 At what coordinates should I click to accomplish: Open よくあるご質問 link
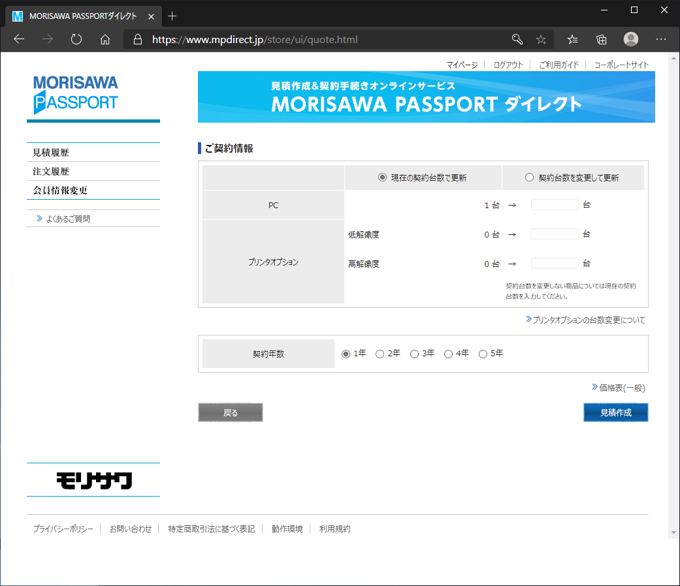[68, 219]
